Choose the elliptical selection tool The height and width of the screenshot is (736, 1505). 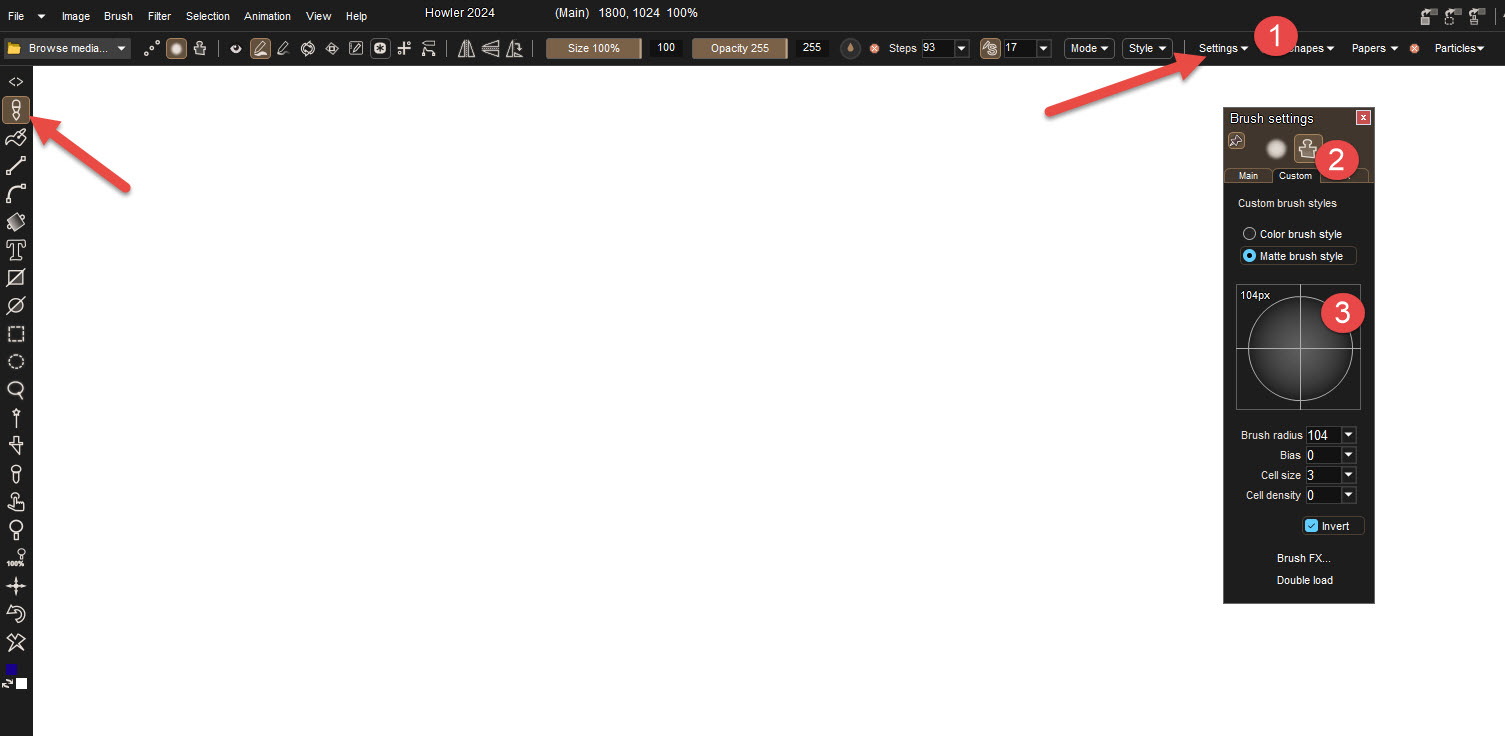point(16,362)
